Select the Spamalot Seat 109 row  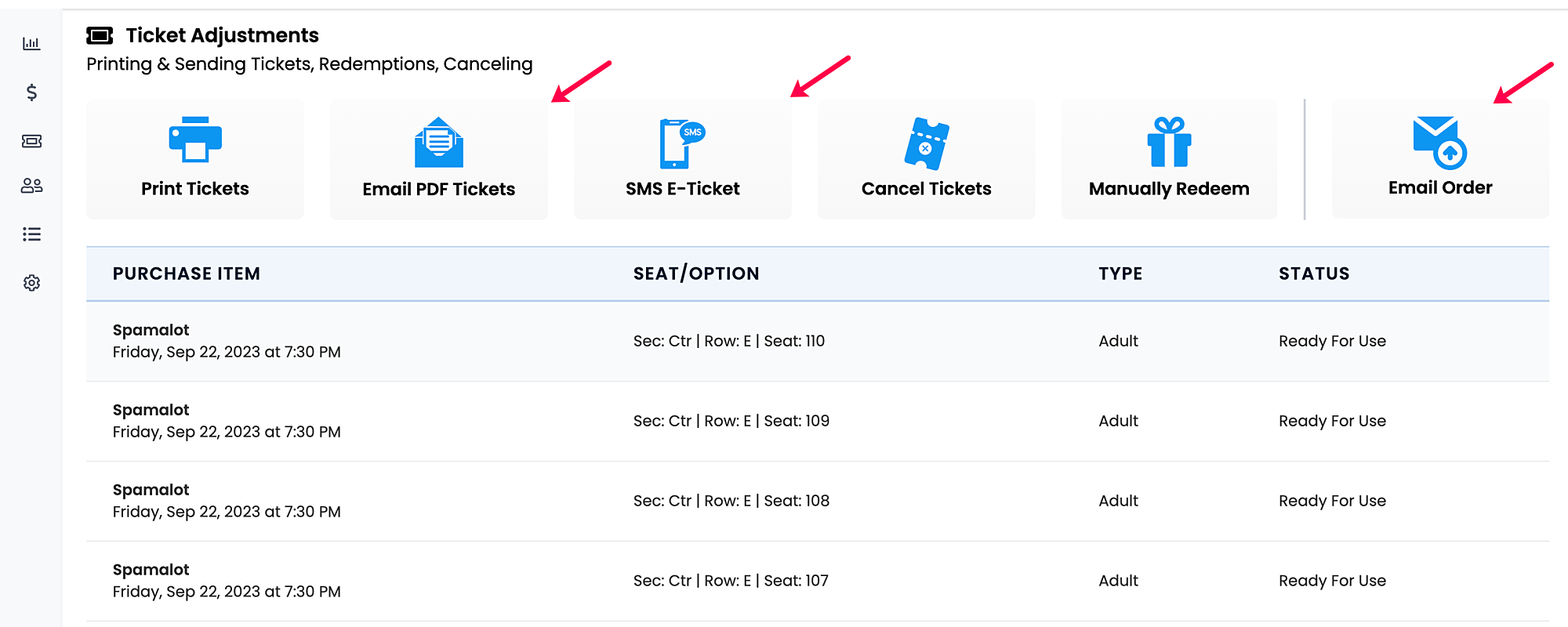(x=818, y=421)
